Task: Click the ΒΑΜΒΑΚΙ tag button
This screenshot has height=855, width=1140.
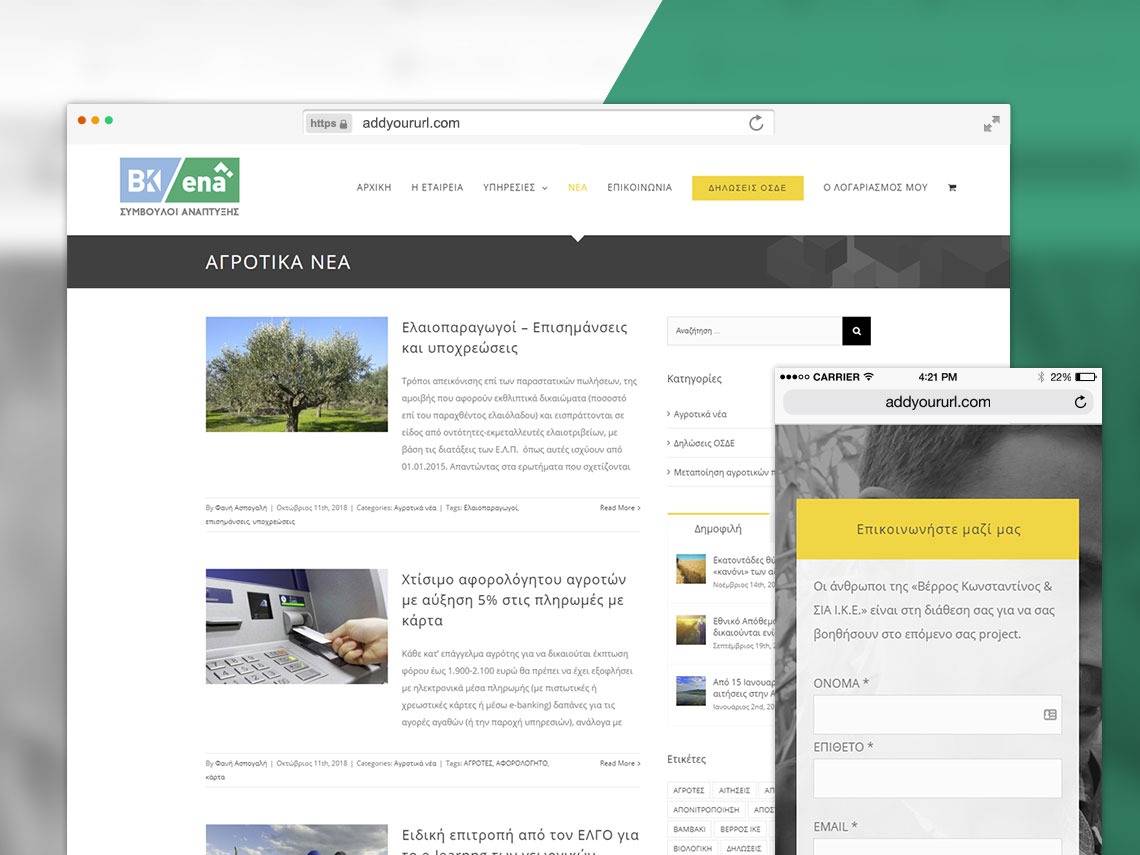Action: pyautogui.click(x=689, y=829)
